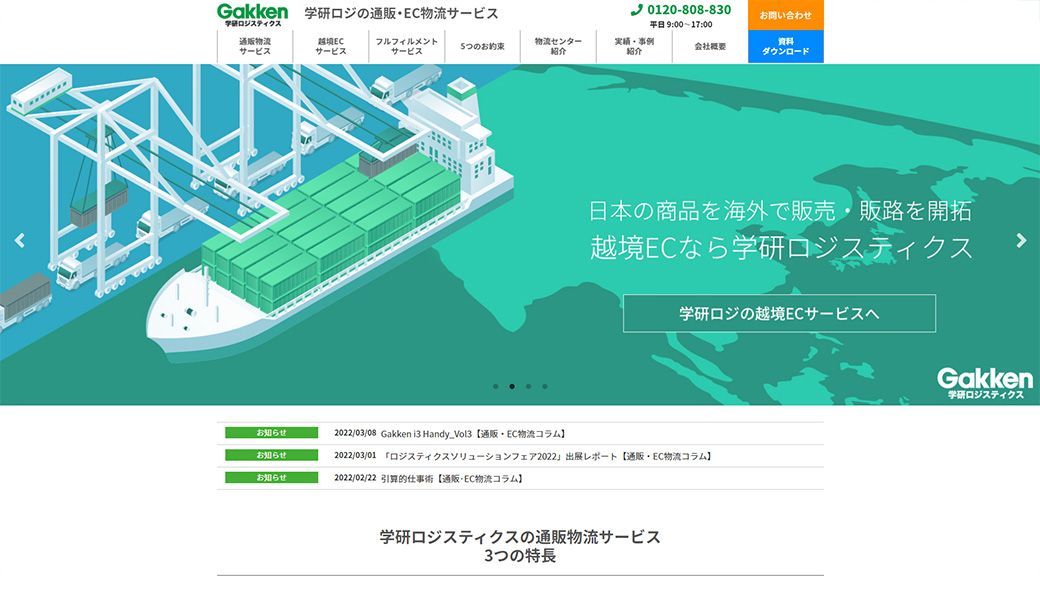1040x590 pixels.
Task: Select フルフィルメントサービス in the navigation
Action: click(x=407, y=46)
